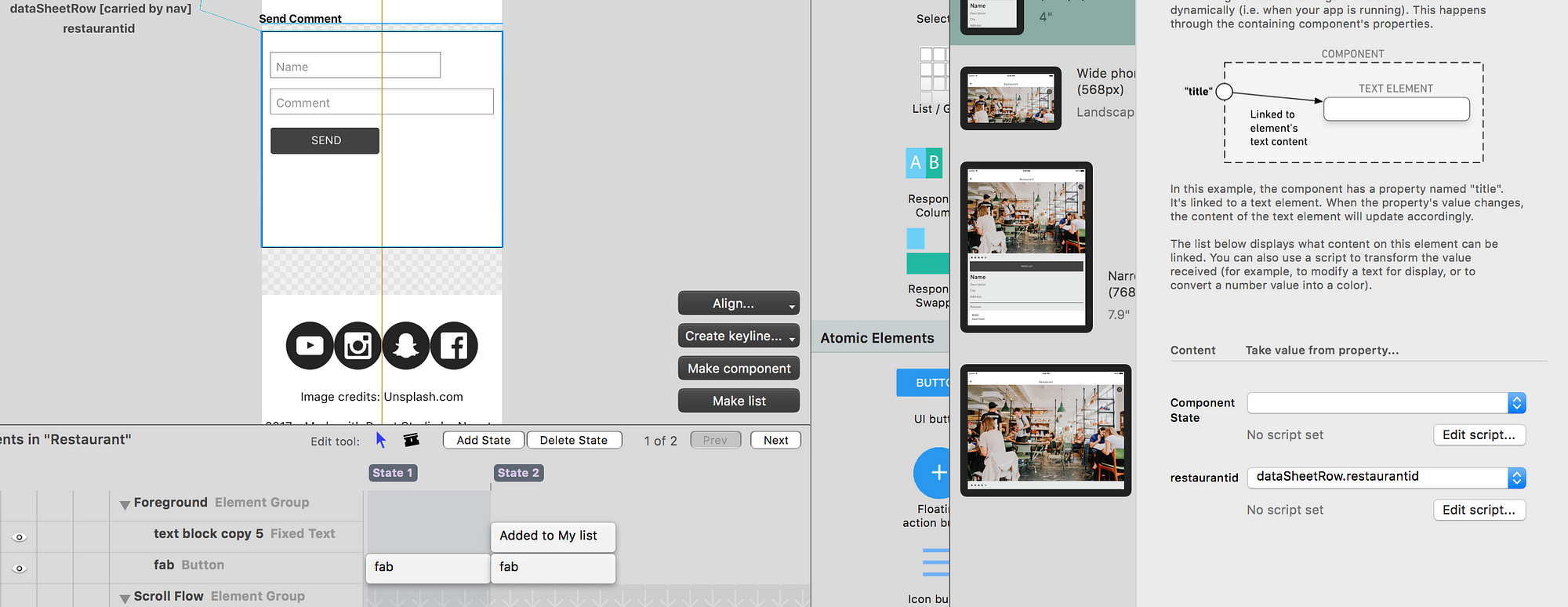Click the disabled Prev button

tap(715, 440)
